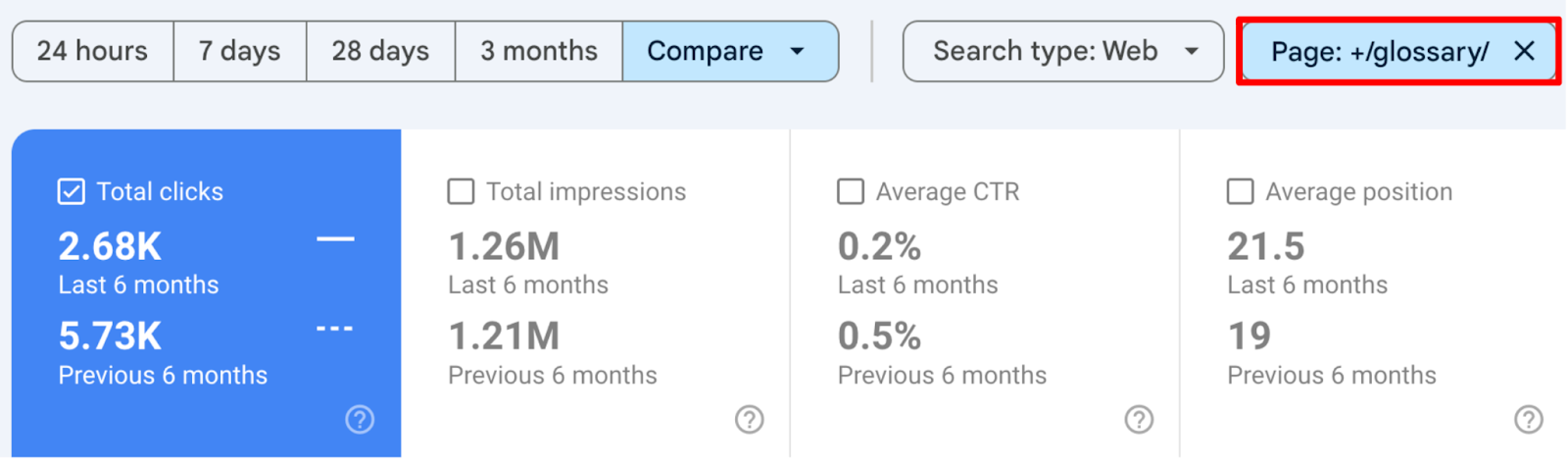Edit the Page: +/glossary/ filter chip

(1379, 51)
